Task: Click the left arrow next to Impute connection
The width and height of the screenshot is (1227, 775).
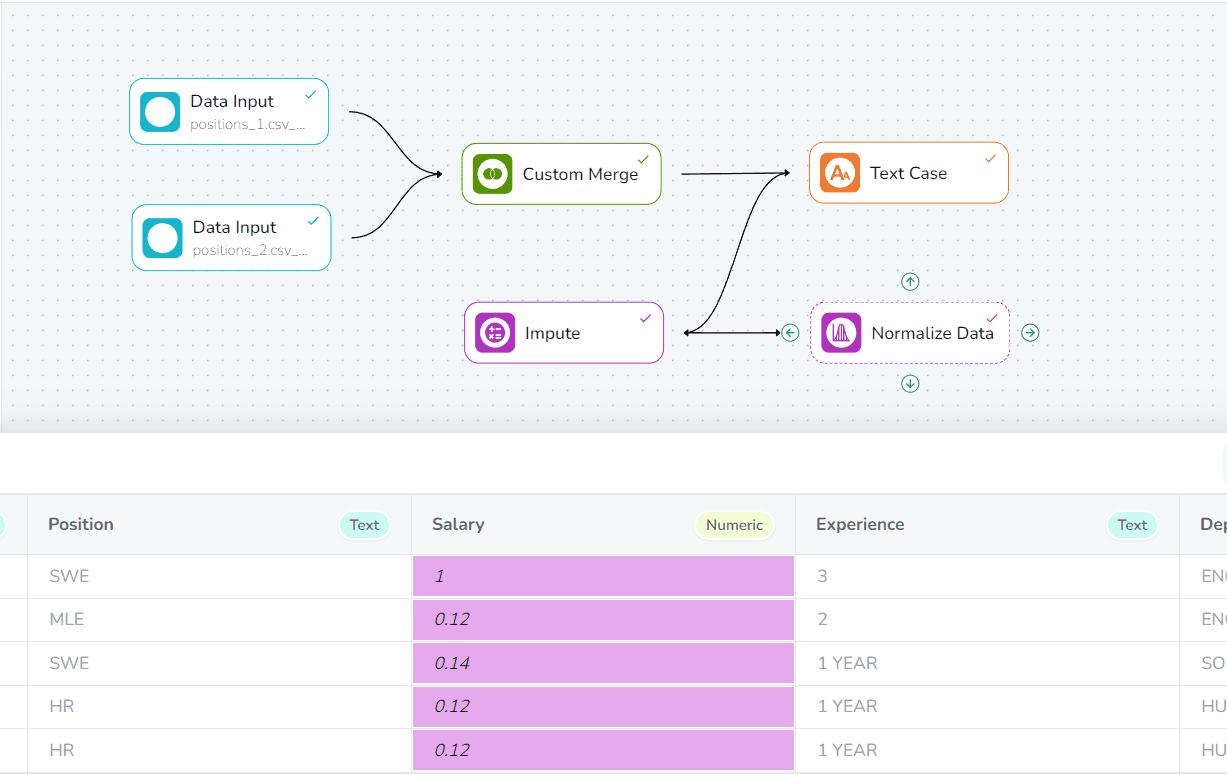Action: [790, 332]
